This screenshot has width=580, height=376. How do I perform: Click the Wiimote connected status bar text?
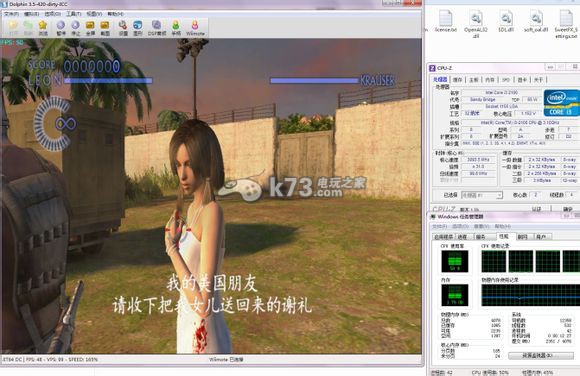coord(226,360)
